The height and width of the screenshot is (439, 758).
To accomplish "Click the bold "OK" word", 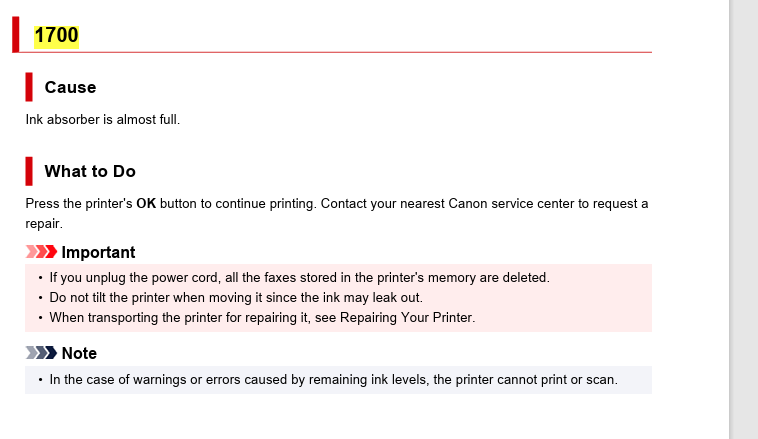I will pyautogui.click(x=146, y=204).
